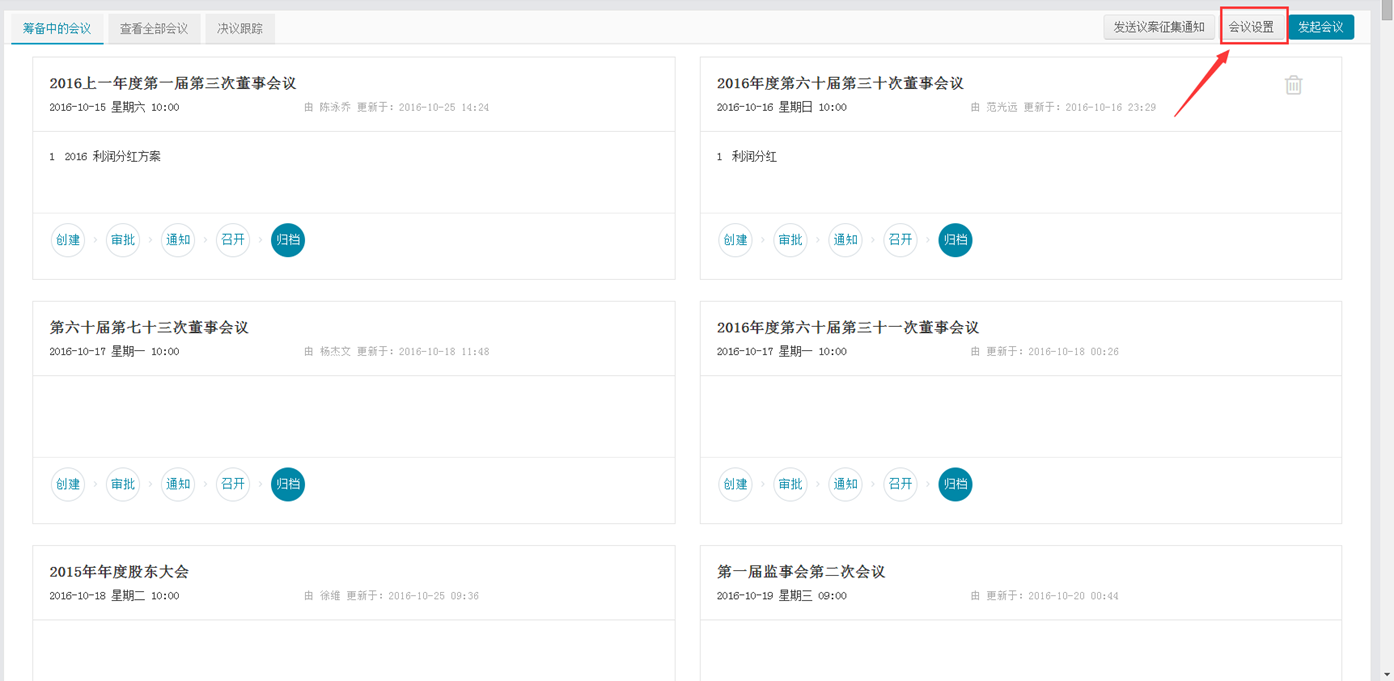The image size is (1394, 681).
Task: Open 归档 step of 第三十一次董事会议 card
Action: [x=955, y=484]
